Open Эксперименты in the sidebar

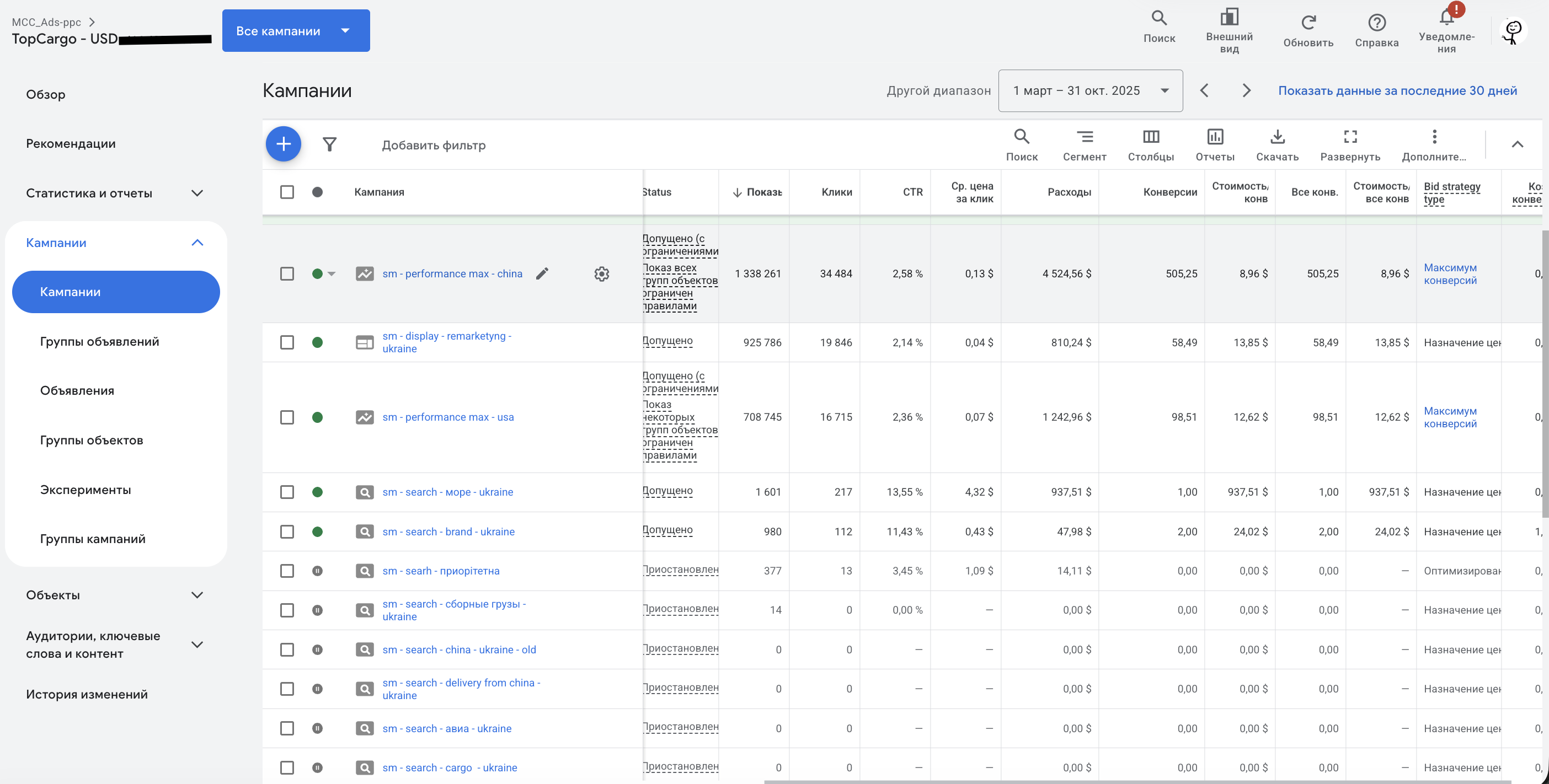(86, 490)
